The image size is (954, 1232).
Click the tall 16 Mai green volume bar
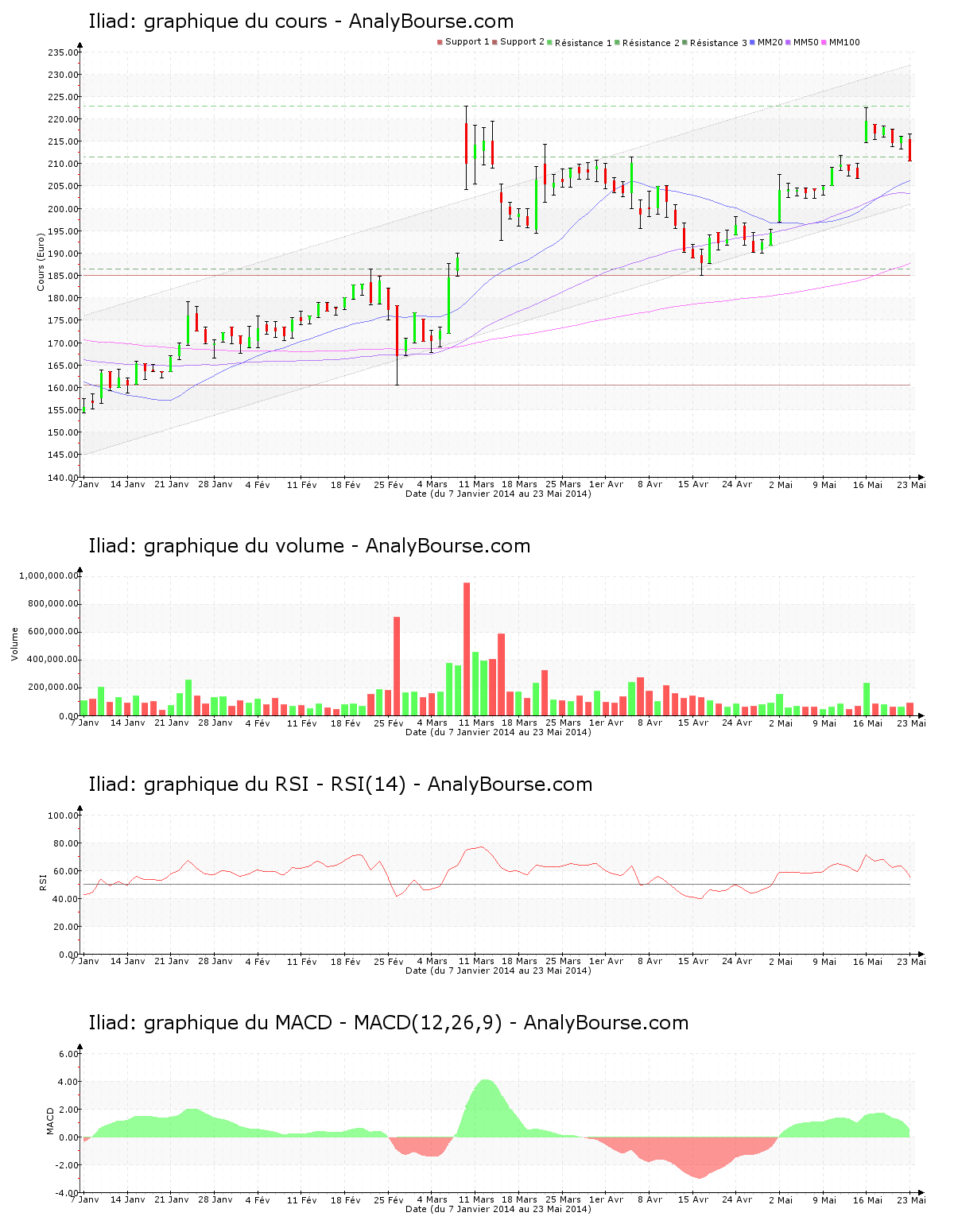pos(867,699)
